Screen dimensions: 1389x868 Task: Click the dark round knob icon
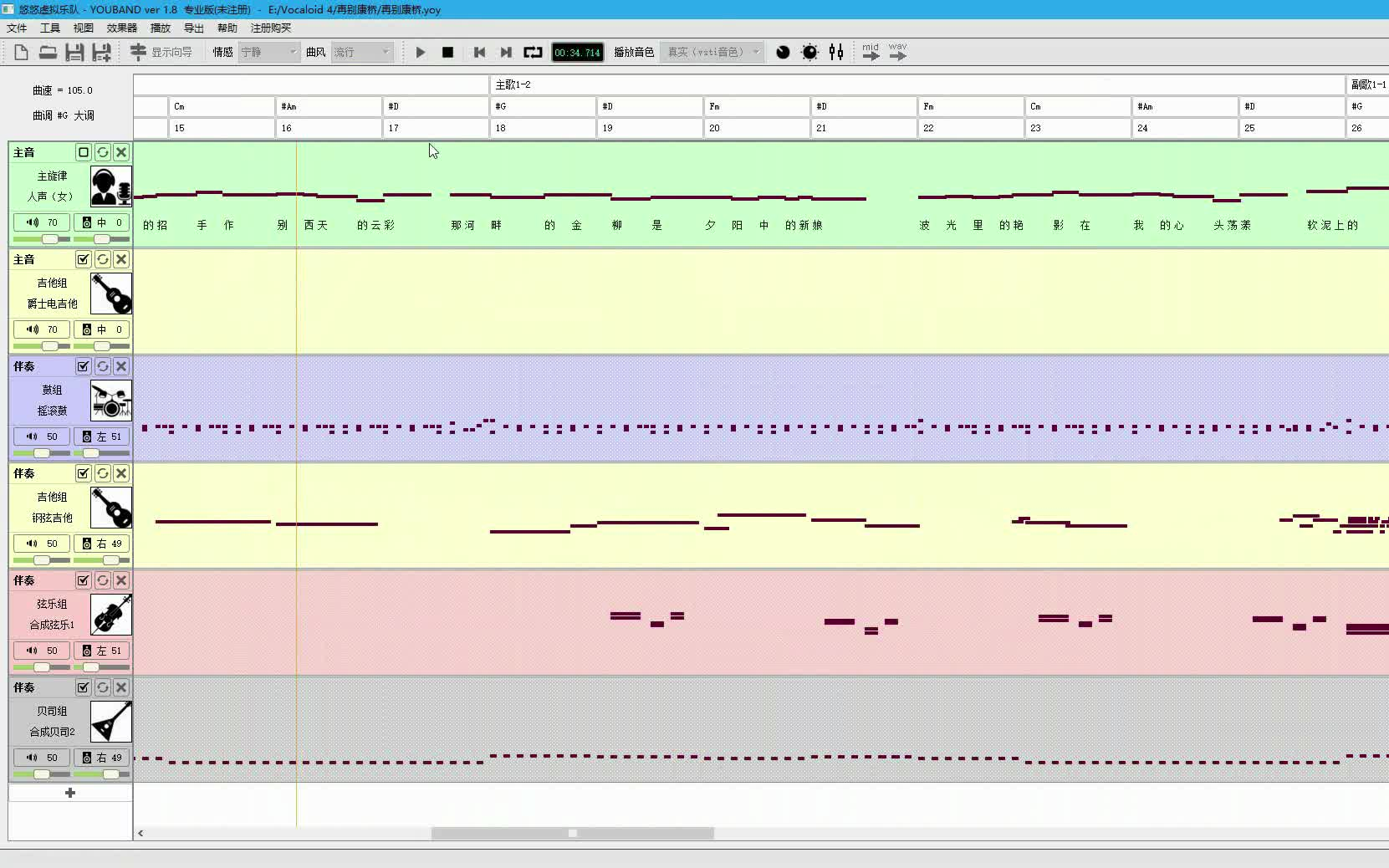coord(783,52)
